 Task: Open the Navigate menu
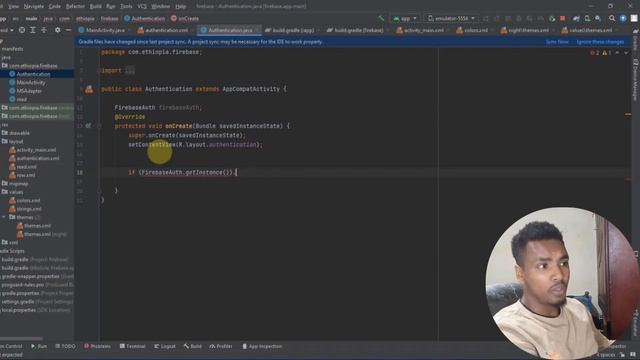point(34,7)
